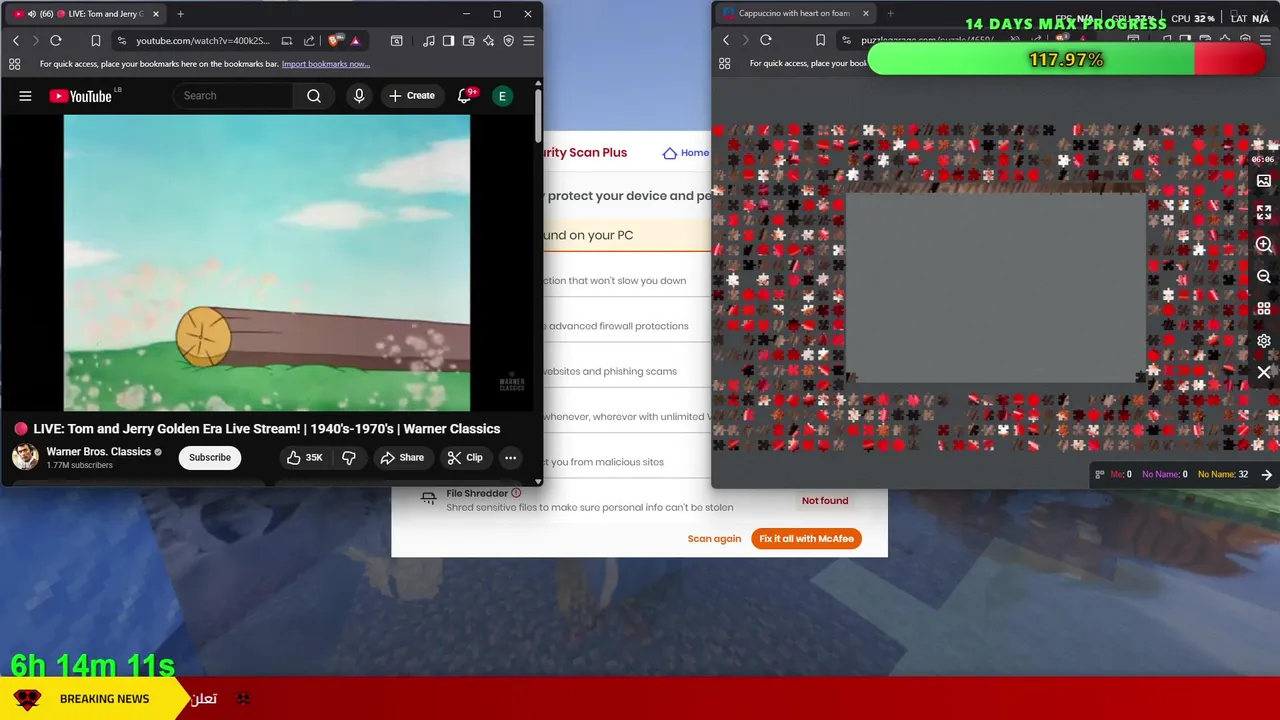Close the Cappuccino puzzle tab
The width and height of the screenshot is (1280, 720).
click(x=866, y=13)
